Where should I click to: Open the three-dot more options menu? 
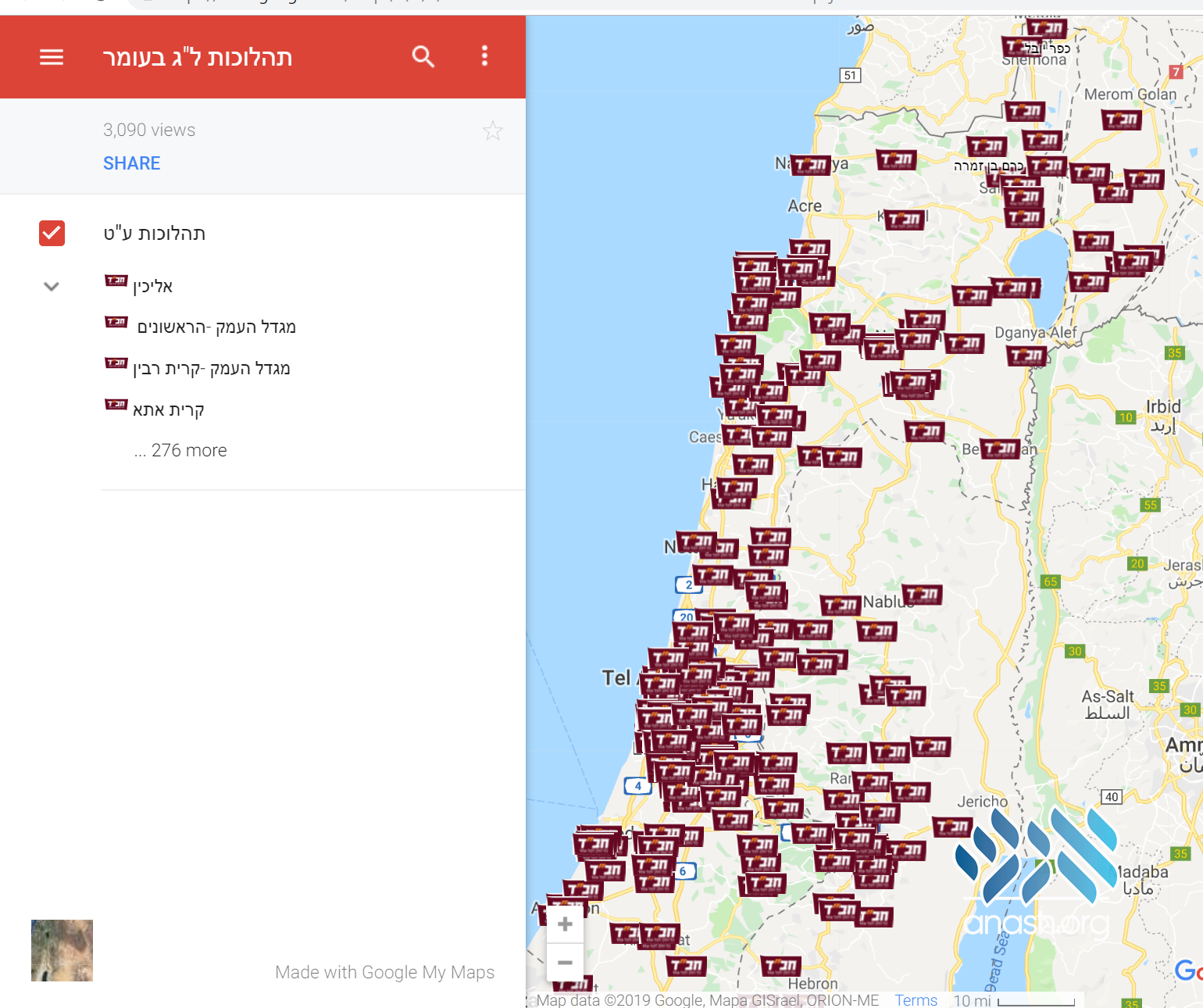click(x=484, y=56)
